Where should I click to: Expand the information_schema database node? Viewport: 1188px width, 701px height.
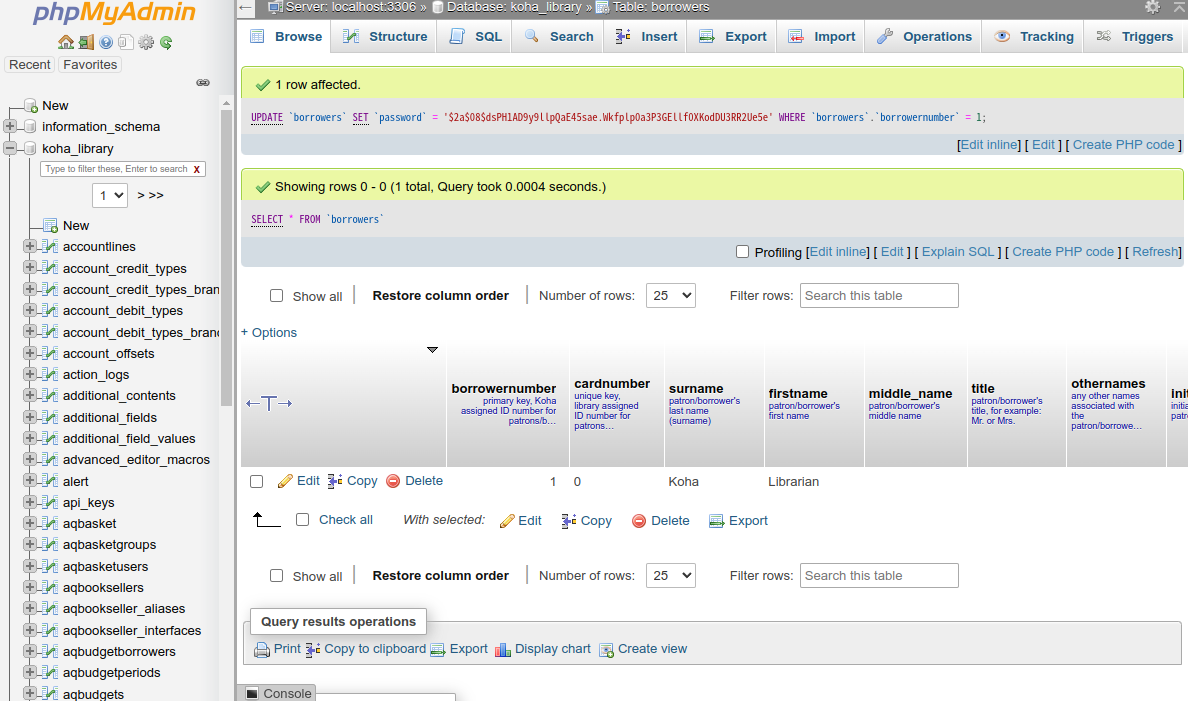click(10, 126)
